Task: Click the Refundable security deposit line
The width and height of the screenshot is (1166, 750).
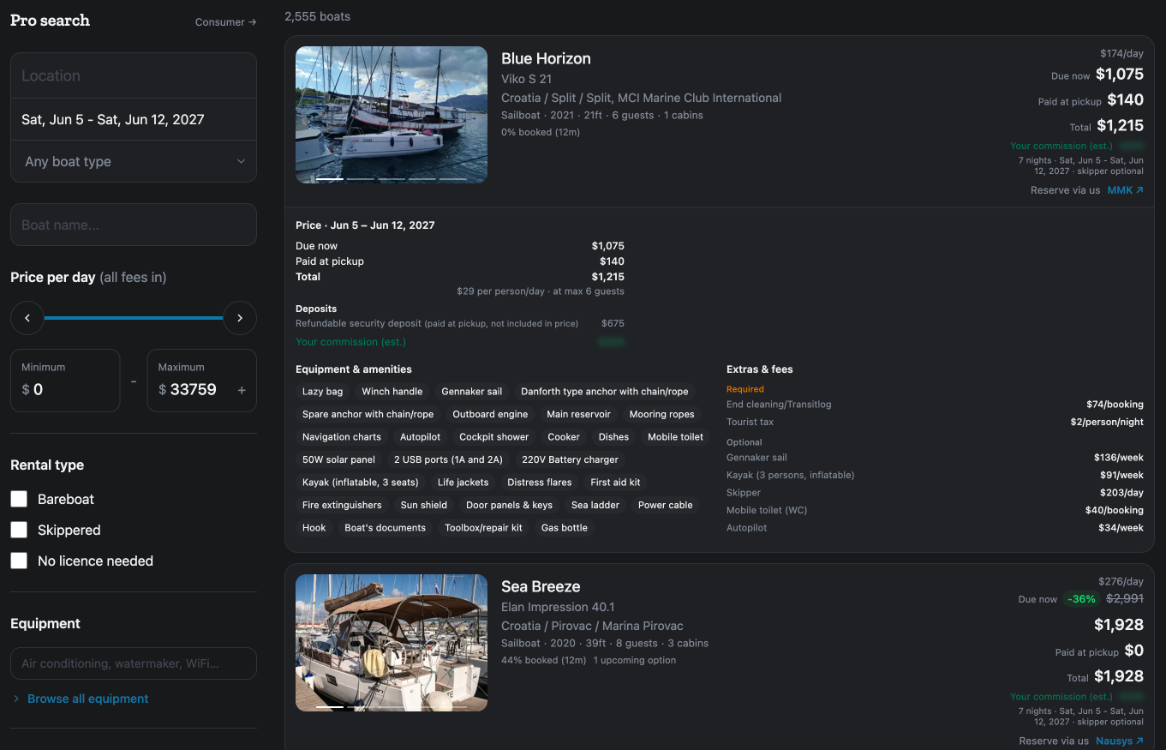Action: tap(460, 323)
